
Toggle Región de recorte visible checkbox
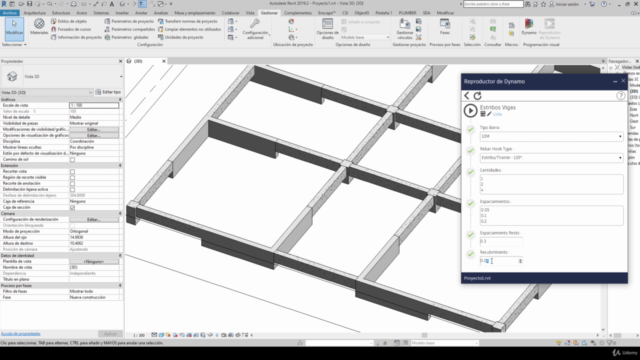click(x=72, y=178)
